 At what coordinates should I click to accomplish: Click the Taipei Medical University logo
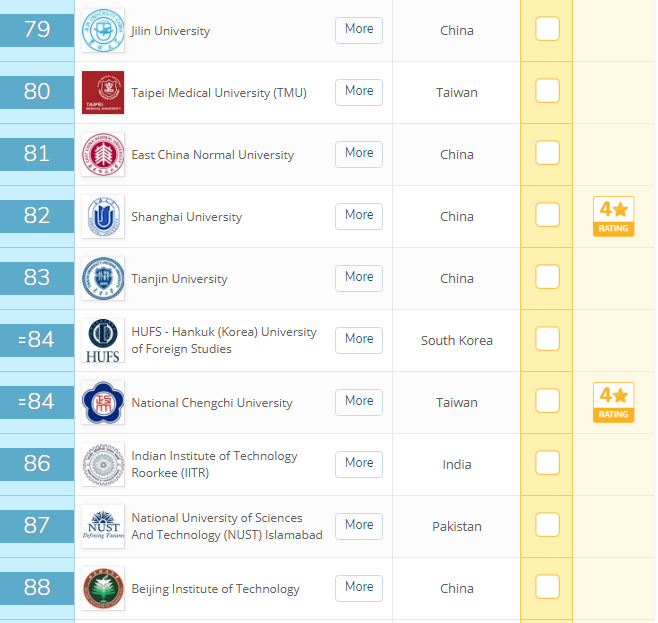pos(103,92)
